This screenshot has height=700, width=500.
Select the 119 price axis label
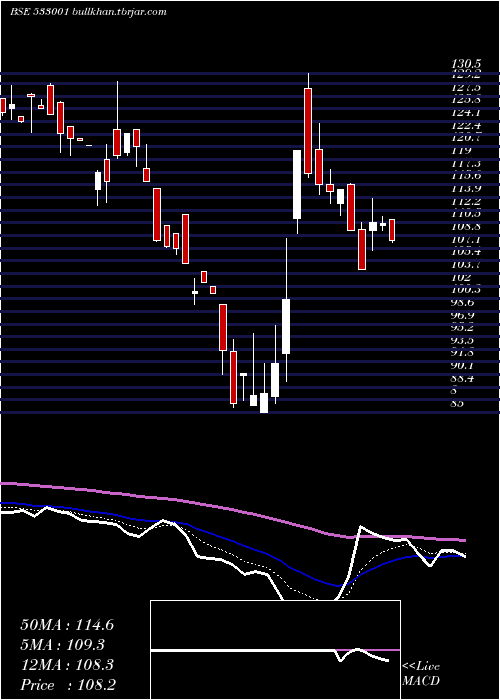click(462, 151)
